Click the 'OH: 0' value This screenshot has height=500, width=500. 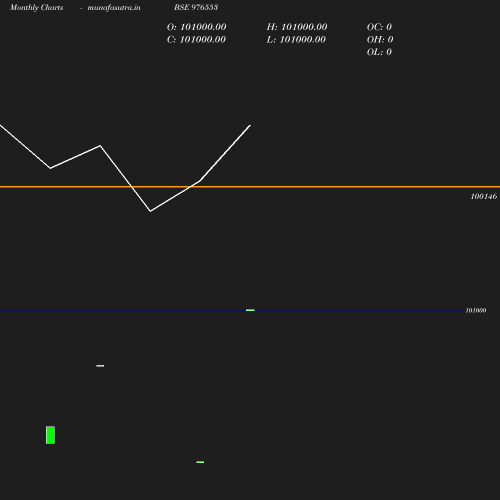click(x=380, y=39)
